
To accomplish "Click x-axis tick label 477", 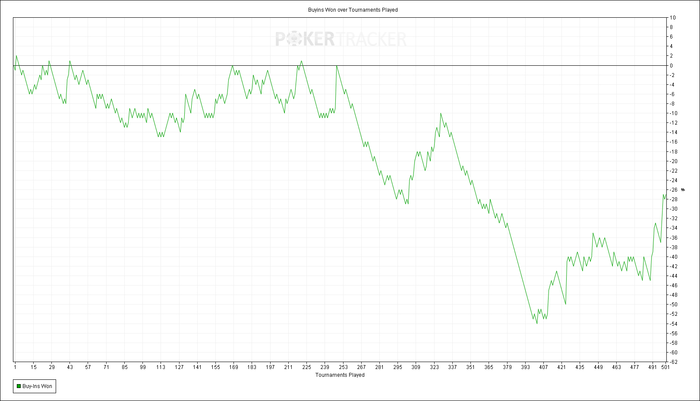I will point(634,367).
